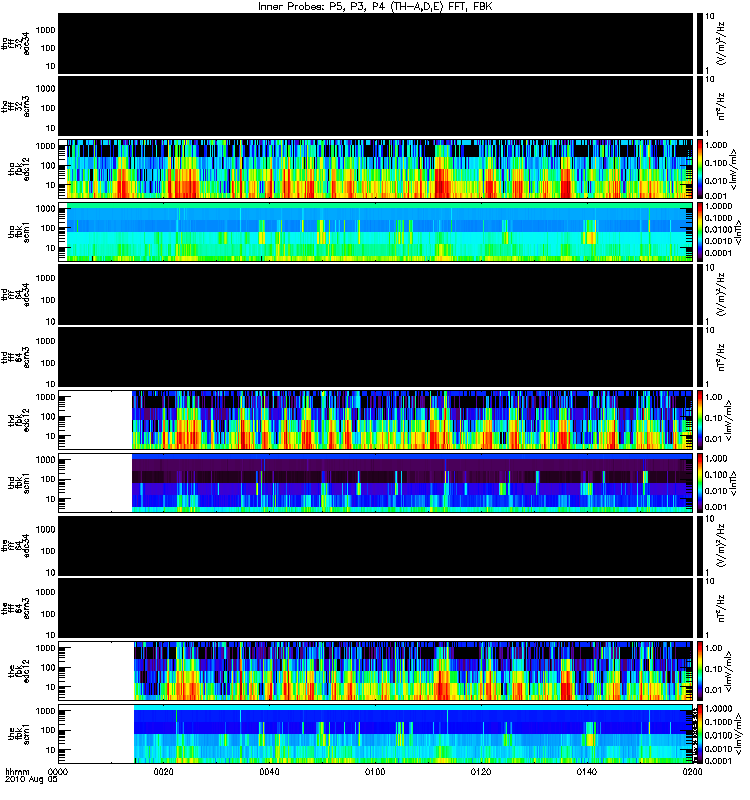Select the tha fbk scm1 color bar
Viewport: 750px width, 800px height.
click(x=700, y=232)
